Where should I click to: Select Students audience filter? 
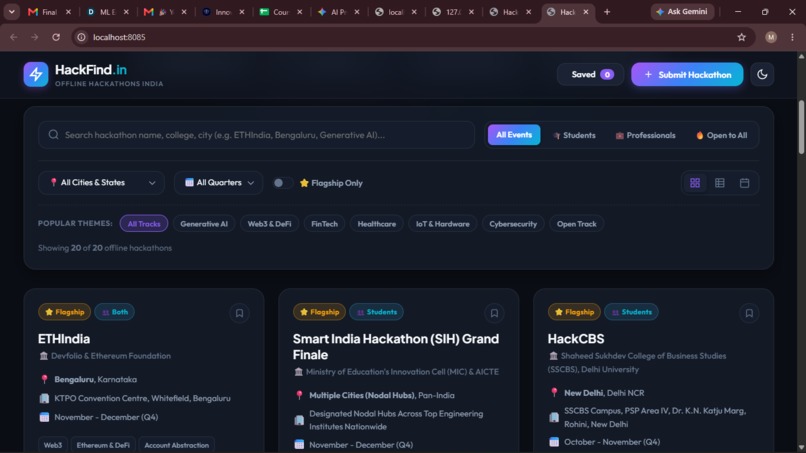pos(574,135)
